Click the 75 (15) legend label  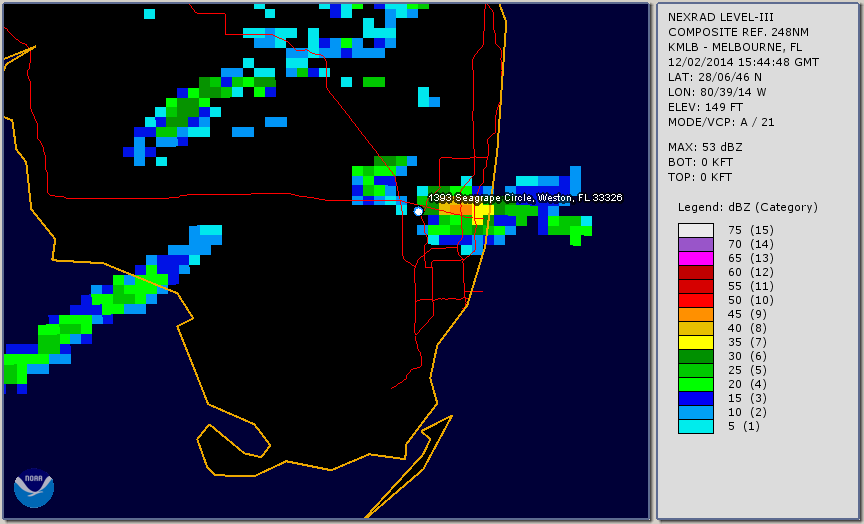pyautogui.click(x=750, y=230)
